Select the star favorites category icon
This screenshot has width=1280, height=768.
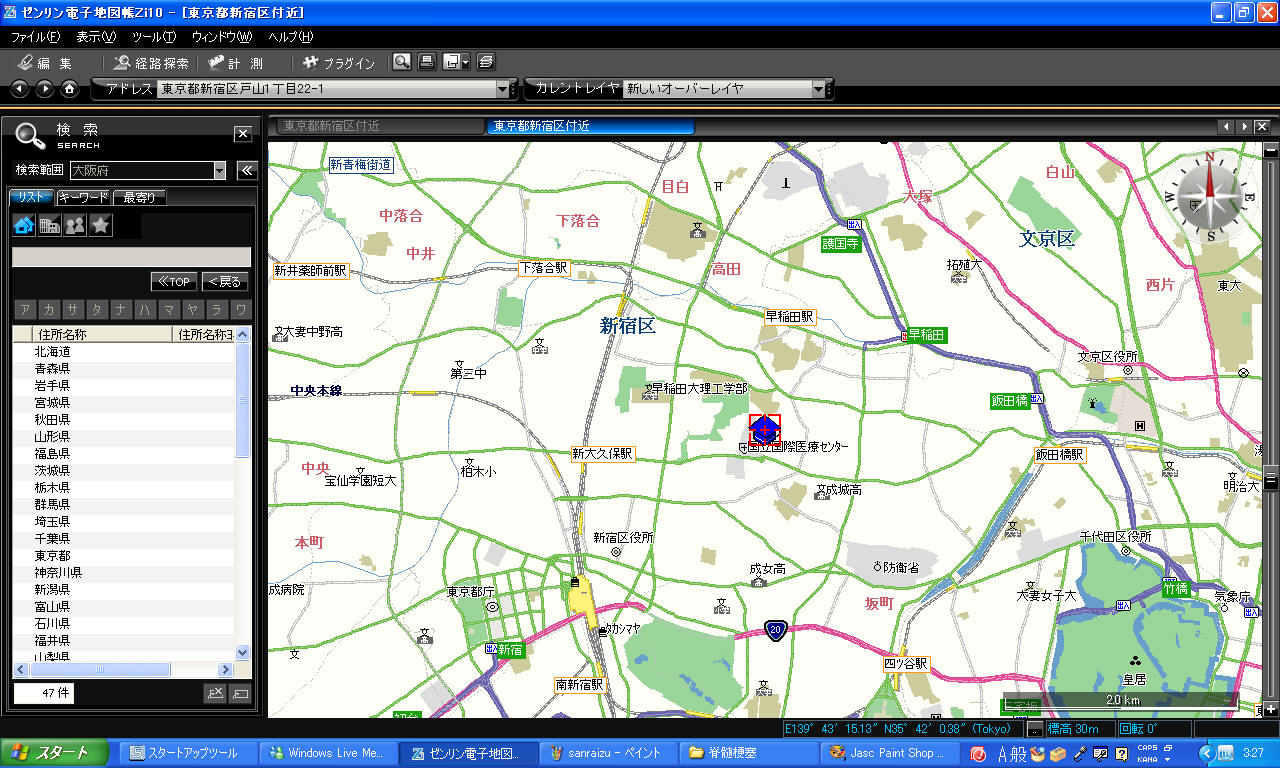click(101, 226)
